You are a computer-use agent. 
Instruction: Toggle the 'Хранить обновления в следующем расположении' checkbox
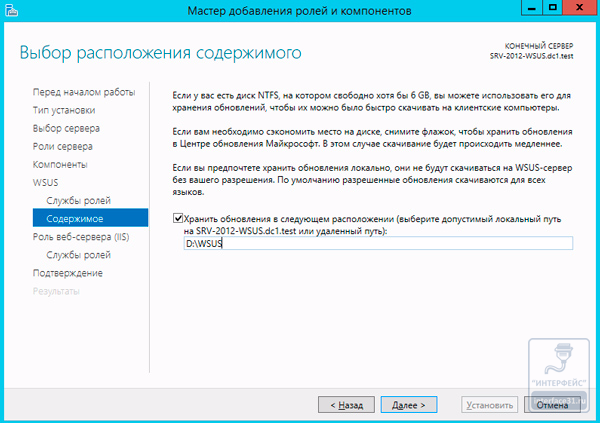(178, 217)
